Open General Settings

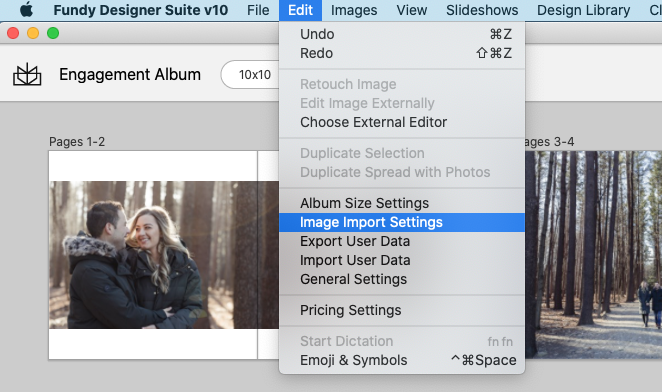(x=402, y=279)
